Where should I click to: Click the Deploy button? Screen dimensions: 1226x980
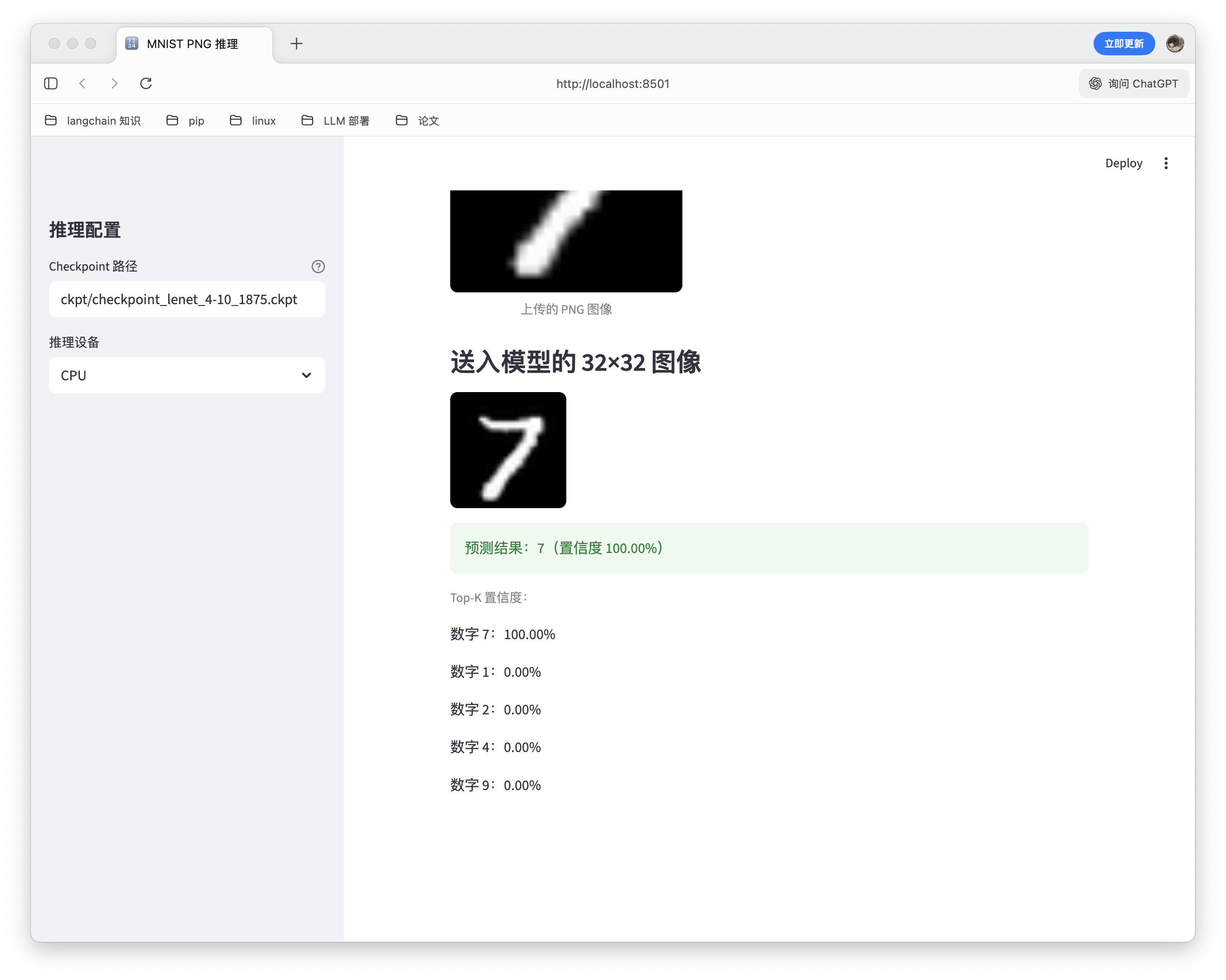(1124, 163)
